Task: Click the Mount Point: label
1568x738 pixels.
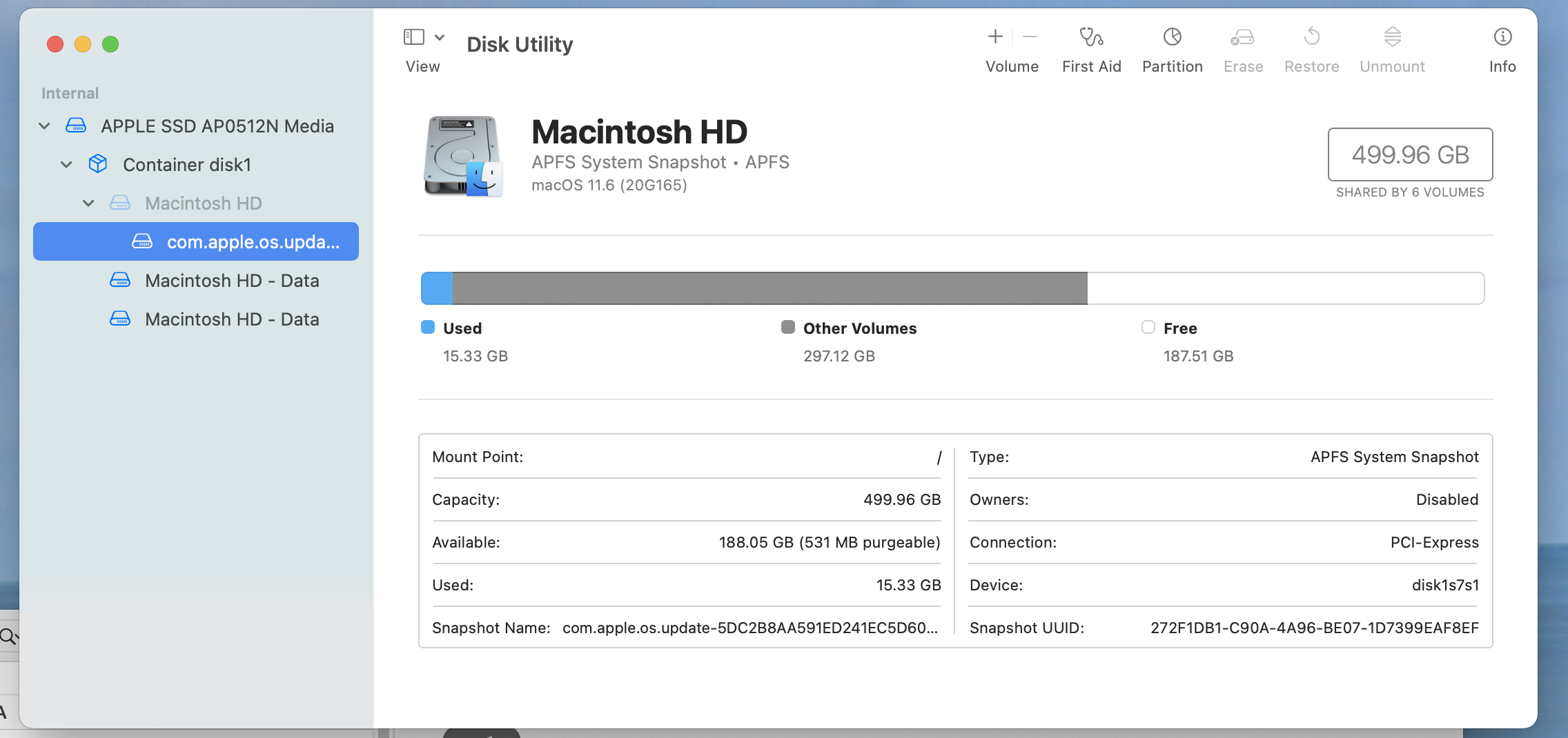Action: (478, 457)
